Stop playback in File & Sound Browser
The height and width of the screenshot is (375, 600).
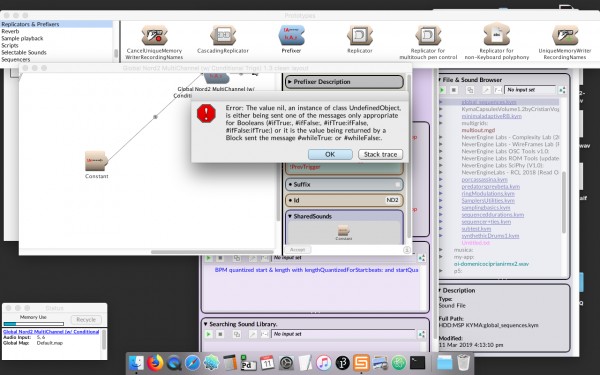click(453, 90)
